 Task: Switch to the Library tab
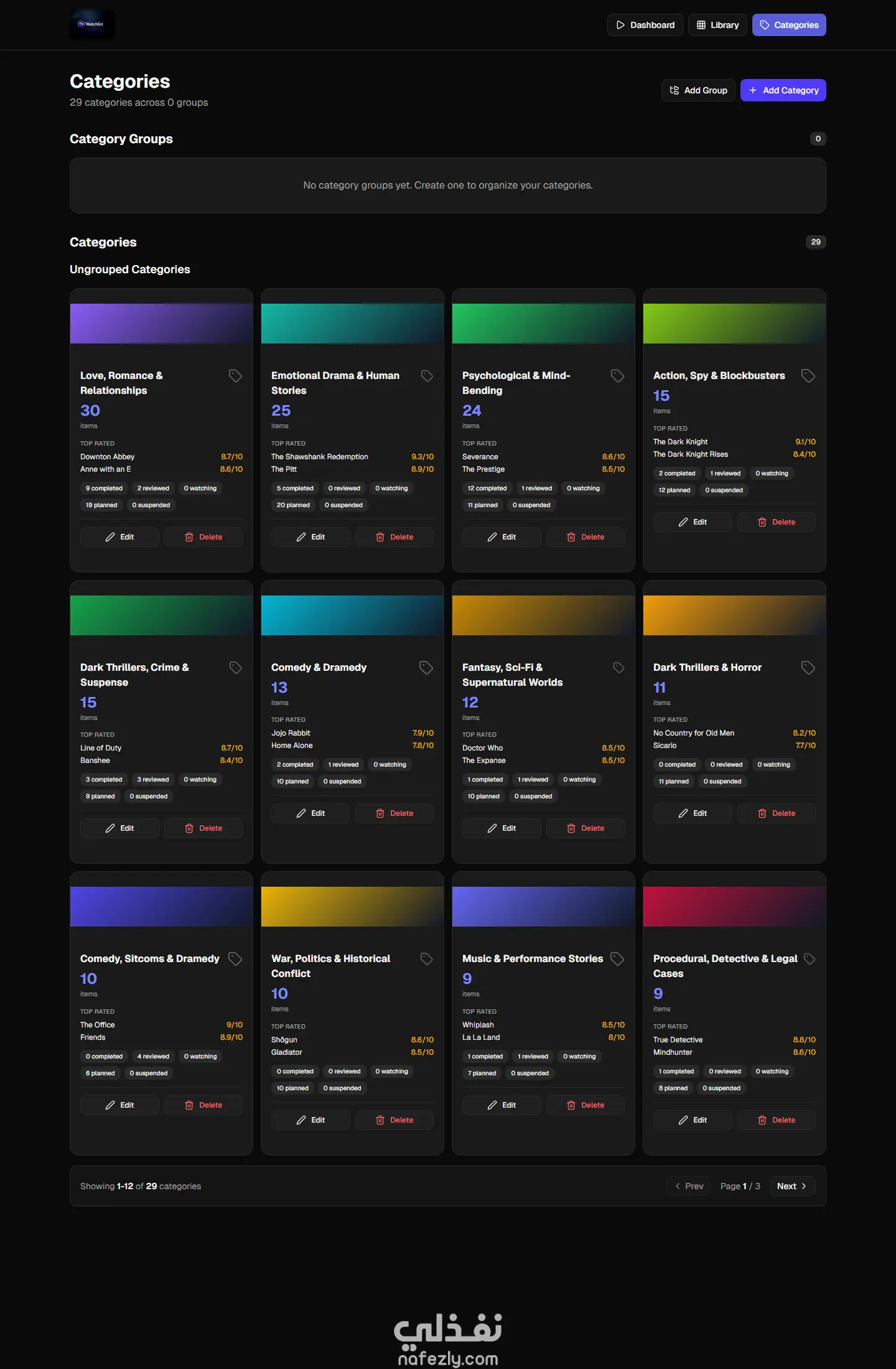click(x=717, y=25)
